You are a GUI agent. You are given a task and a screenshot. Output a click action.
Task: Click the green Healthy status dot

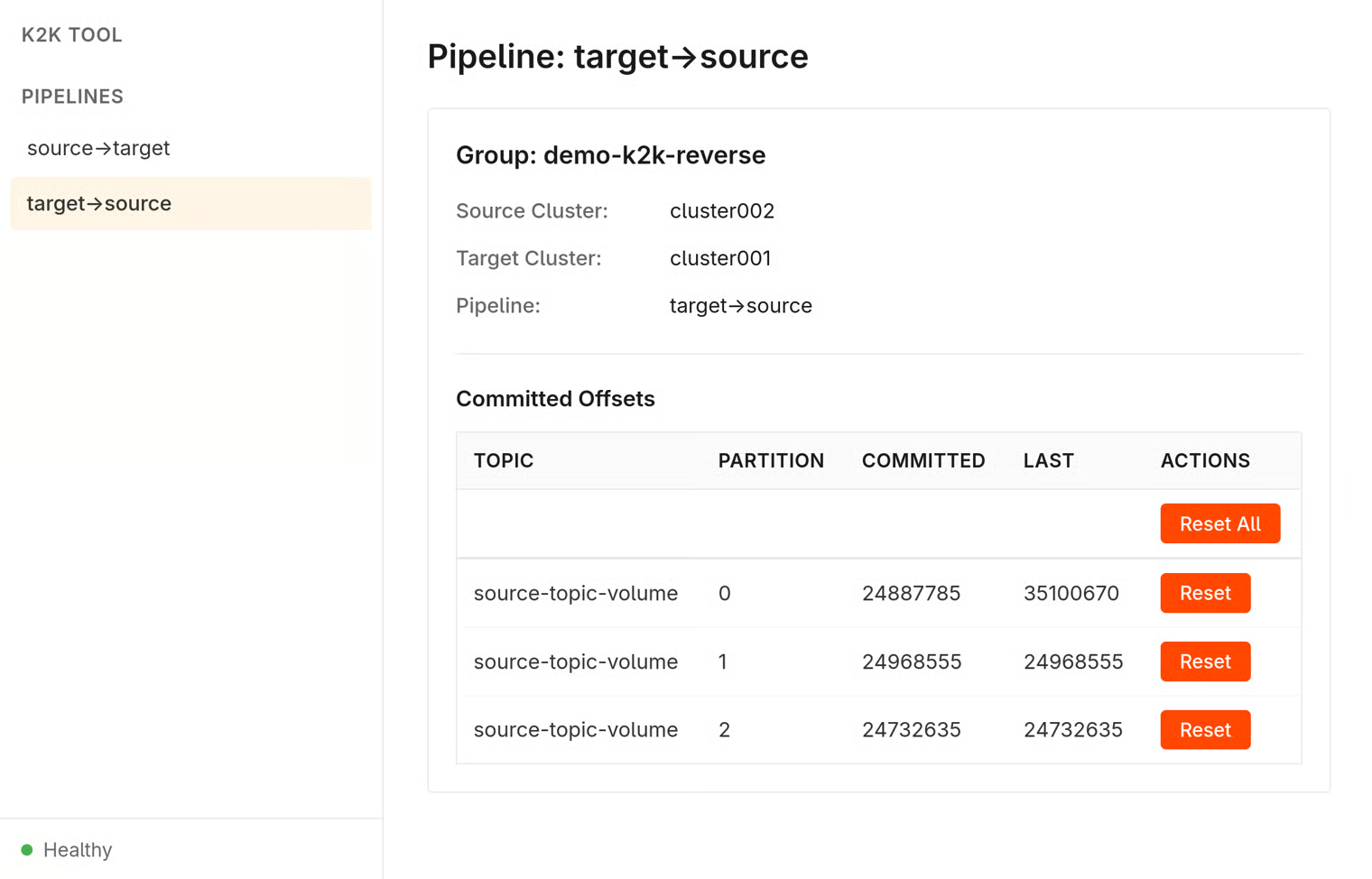click(27, 850)
